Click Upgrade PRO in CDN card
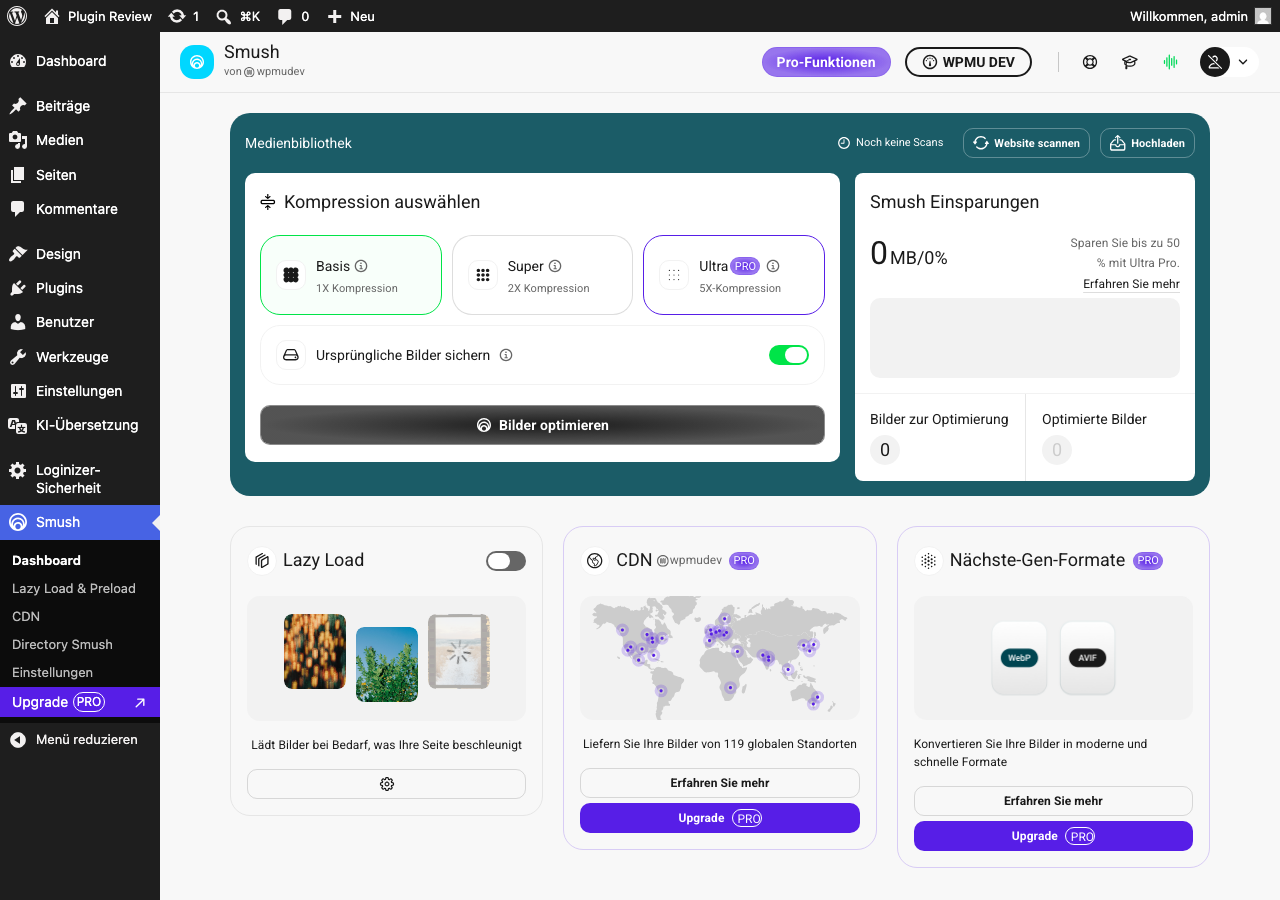The height and width of the screenshot is (900, 1280). tap(720, 818)
